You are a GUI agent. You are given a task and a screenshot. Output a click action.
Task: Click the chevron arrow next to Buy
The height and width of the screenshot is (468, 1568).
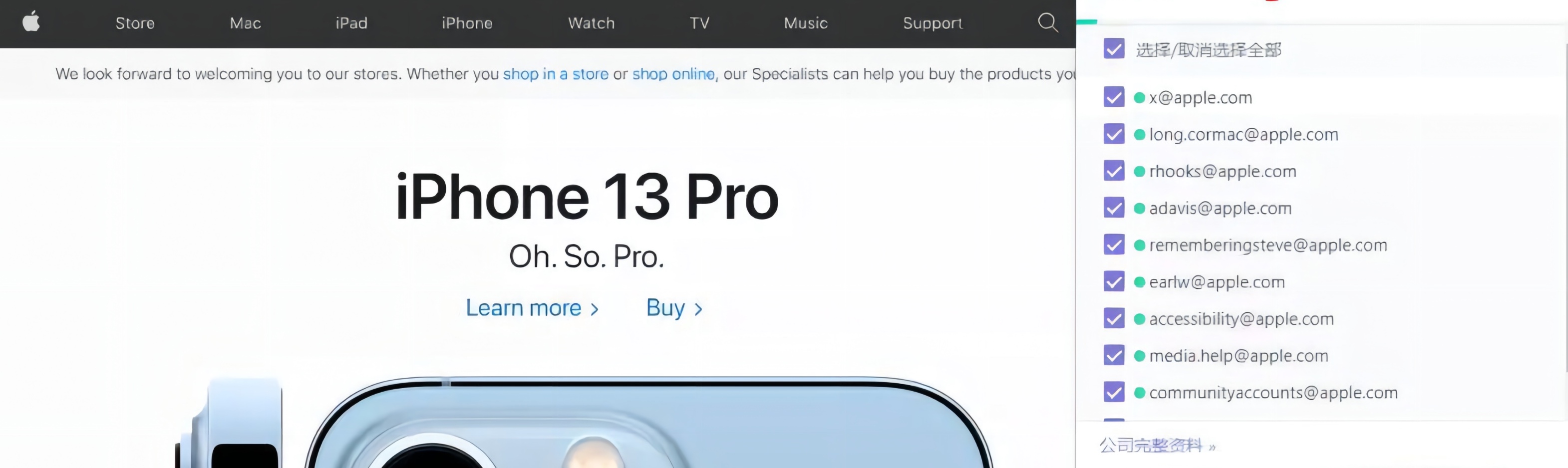click(x=698, y=309)
